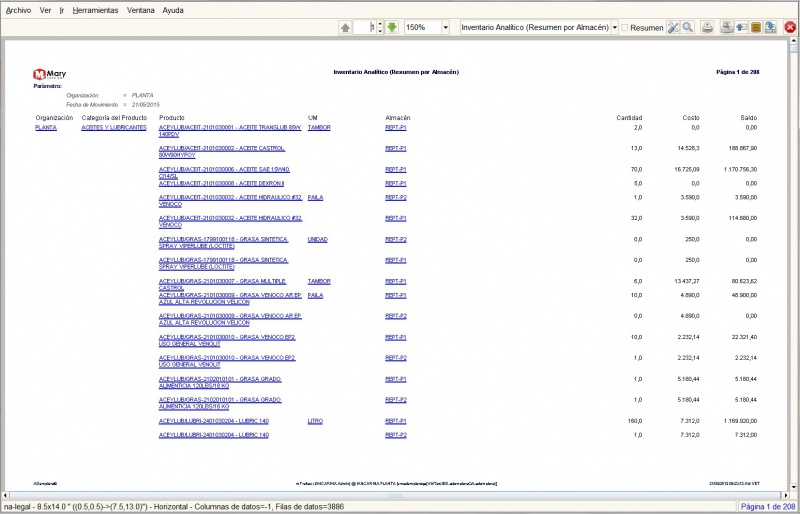
Task: Go to previous page with gray up arrow
Action: [345, 28]
